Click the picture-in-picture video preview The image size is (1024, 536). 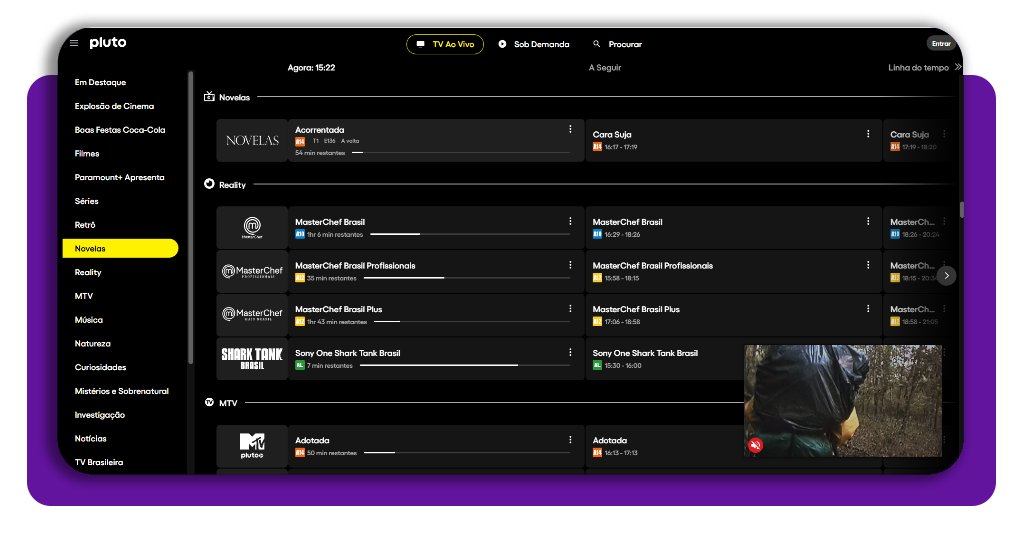(843, 400)
